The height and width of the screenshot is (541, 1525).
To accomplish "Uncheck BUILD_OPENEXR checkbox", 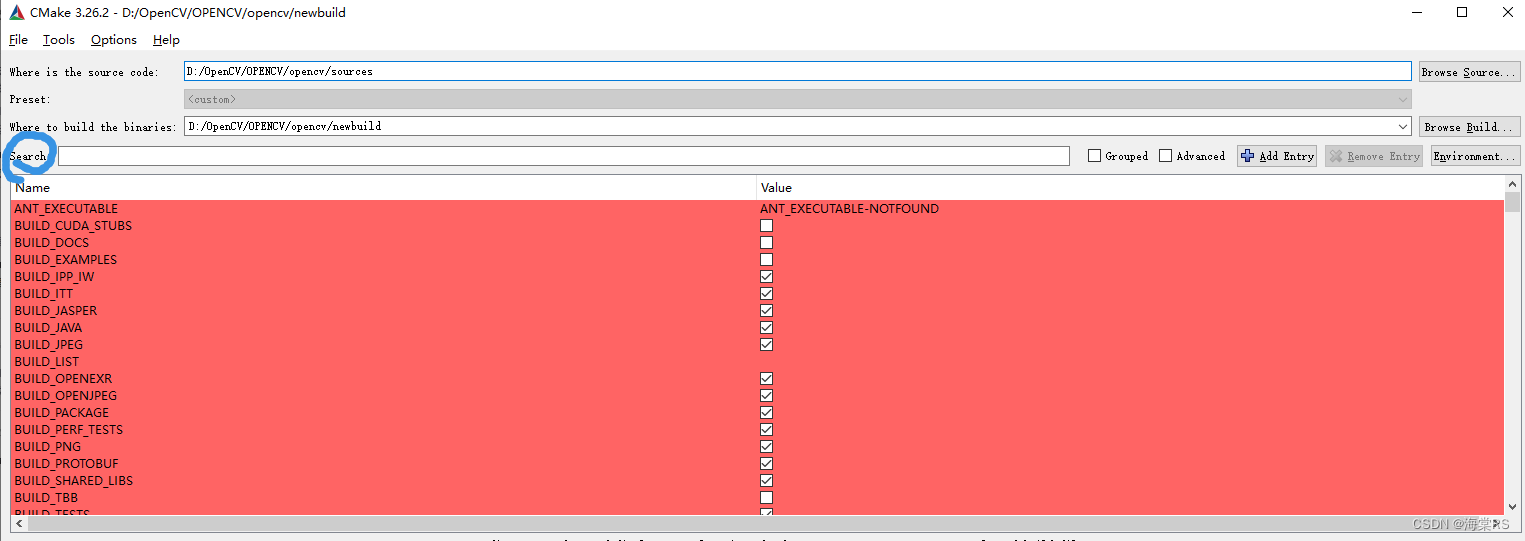I will tap(767, 379).
